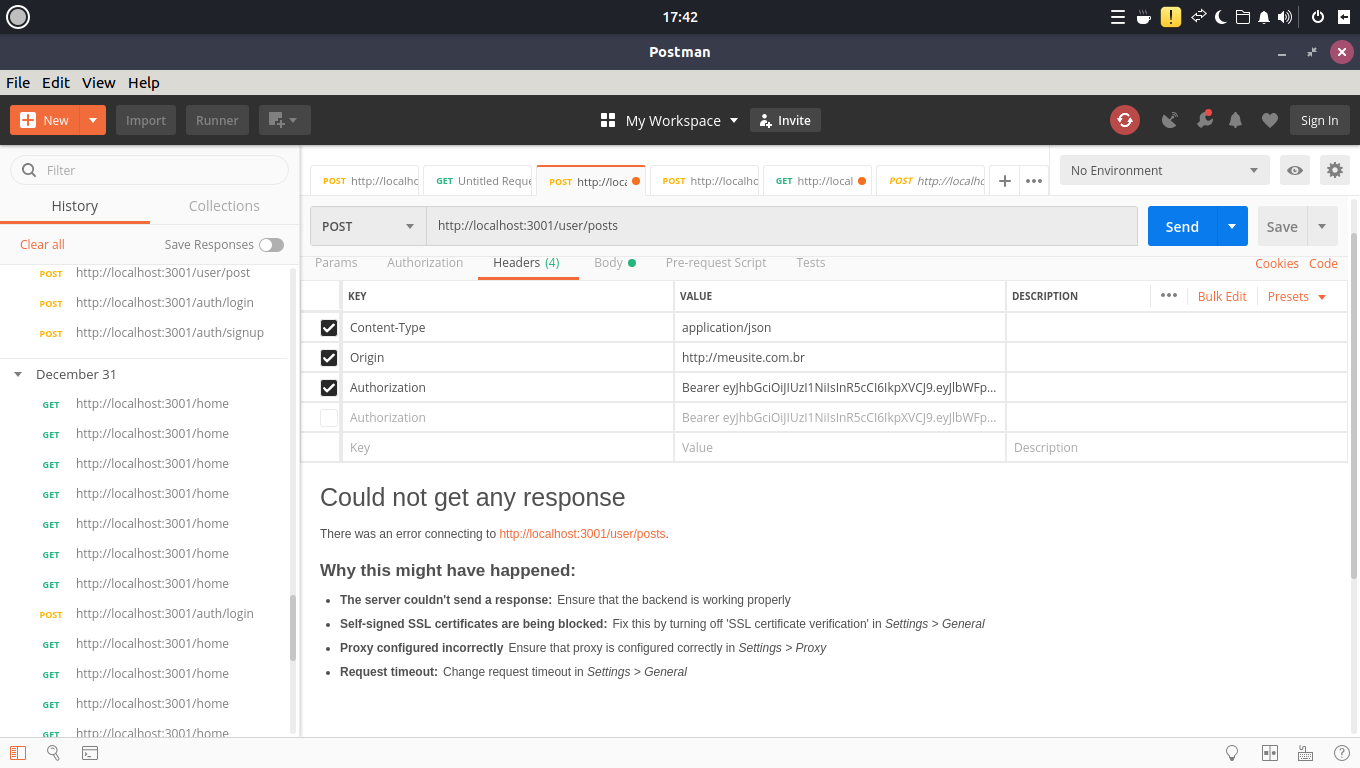This screenshot has width=1360, height=768.
Task: Click the coffee cup icon in the top bar
Action: [x=1144, y=17]
